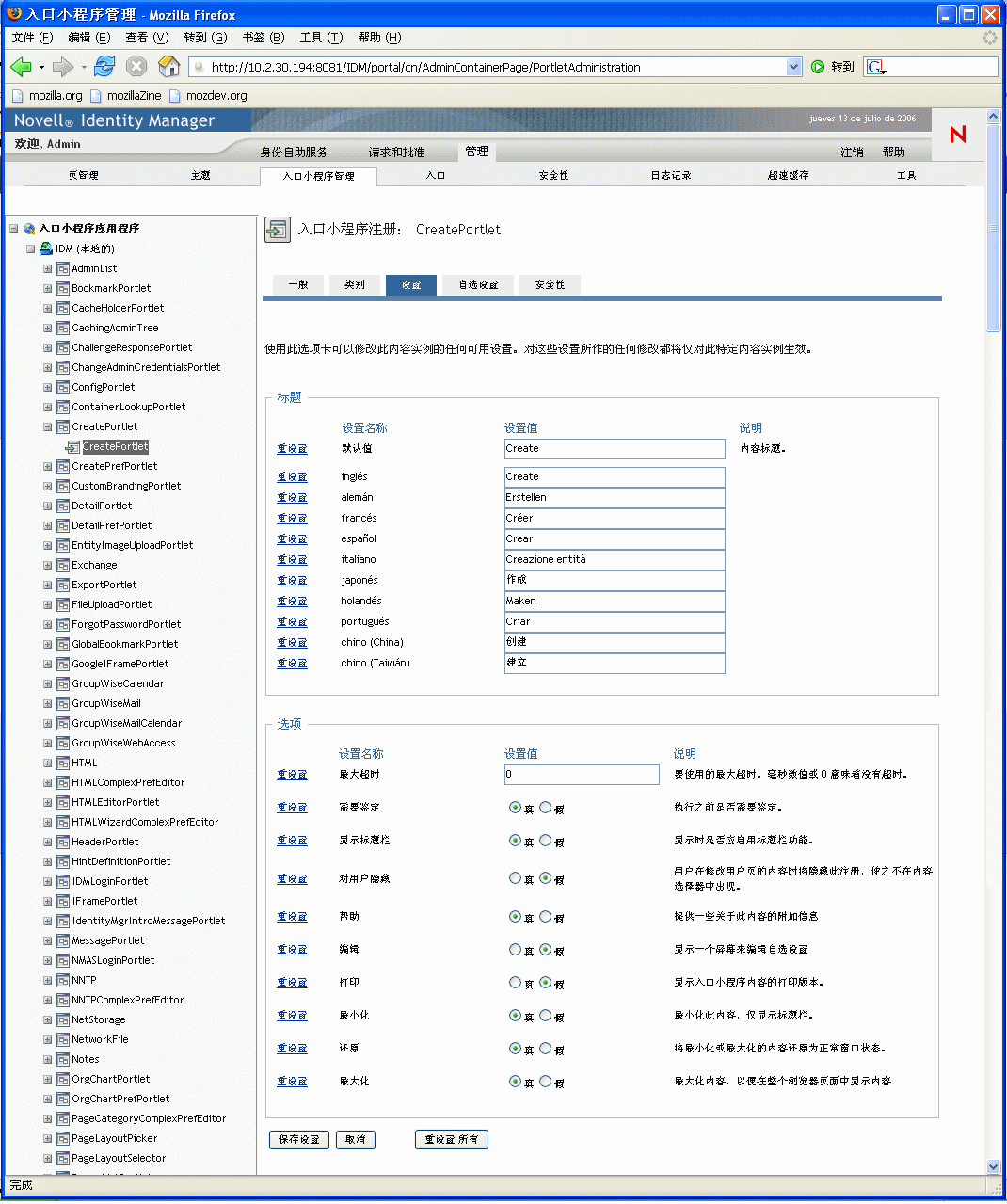Image resolution: width=1007 pixels, height=1204 pixels.
Task: Expand the HeaderPortlet tree node
Action: coord(47,842)
